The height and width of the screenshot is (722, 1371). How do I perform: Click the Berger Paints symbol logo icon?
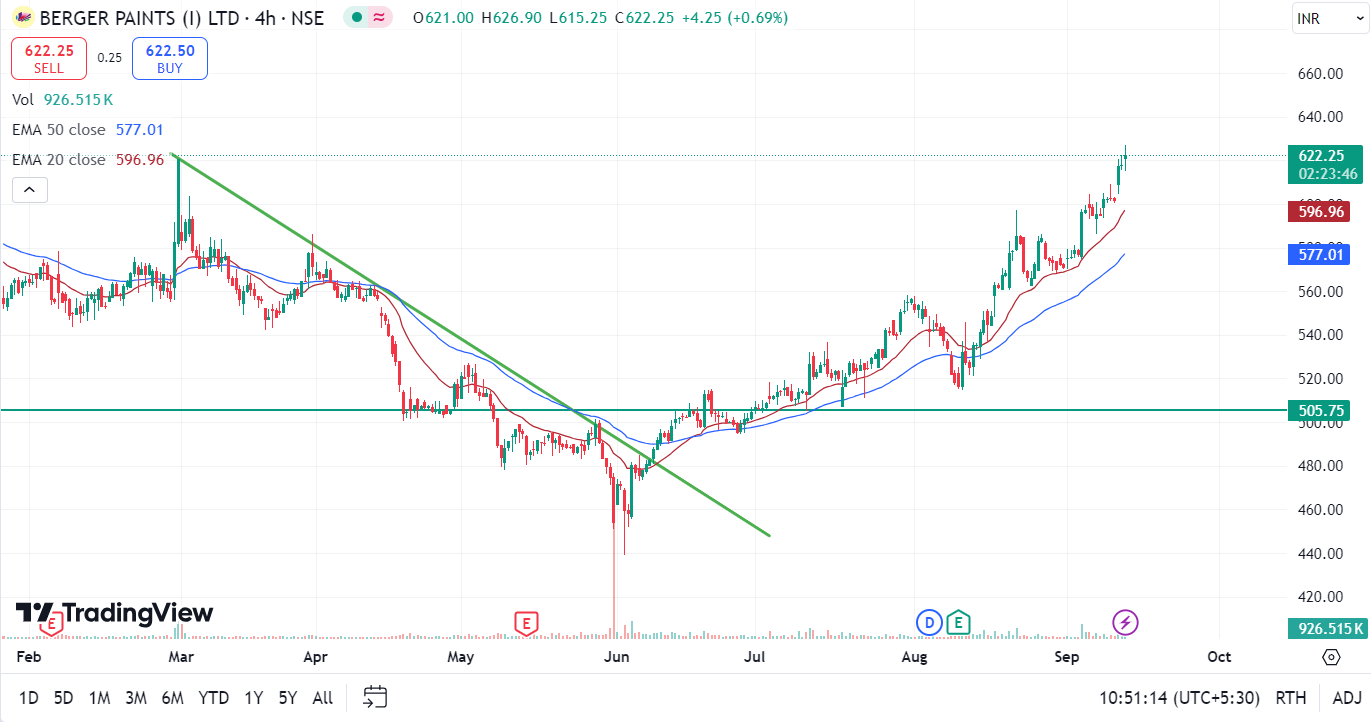point(22,17)
